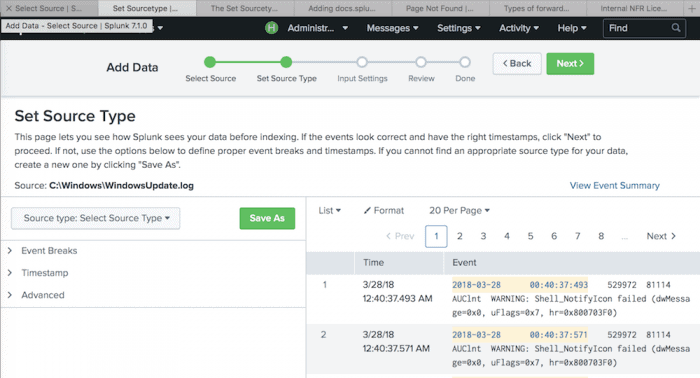Switch to Internal NFR Lice... browser tab
Screen dimensions: 700x378
634,8
